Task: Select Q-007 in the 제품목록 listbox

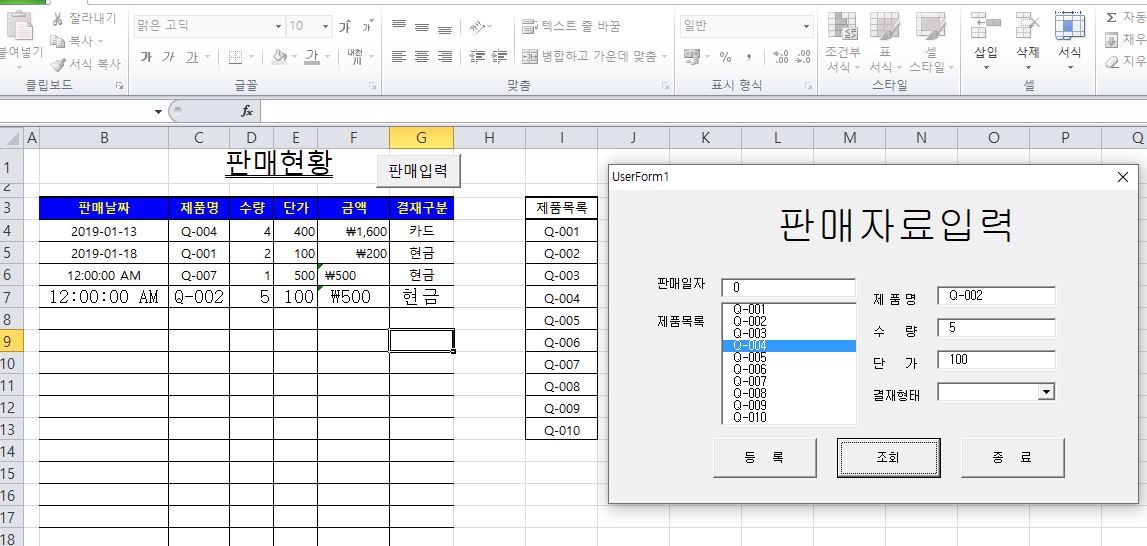Action: 750,382
